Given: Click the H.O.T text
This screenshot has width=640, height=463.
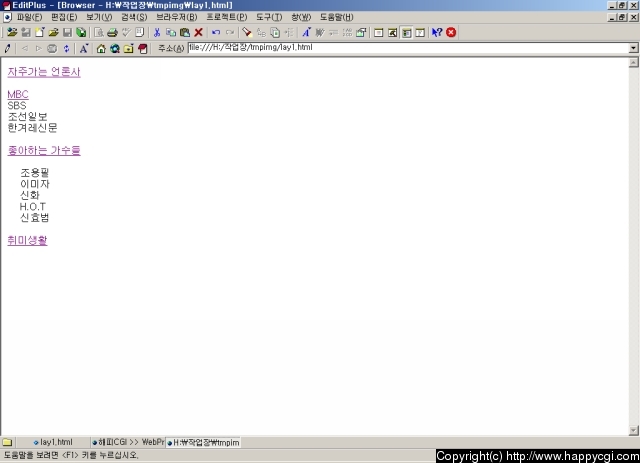Looking at the screenshot, I should [x=33, y=207].
